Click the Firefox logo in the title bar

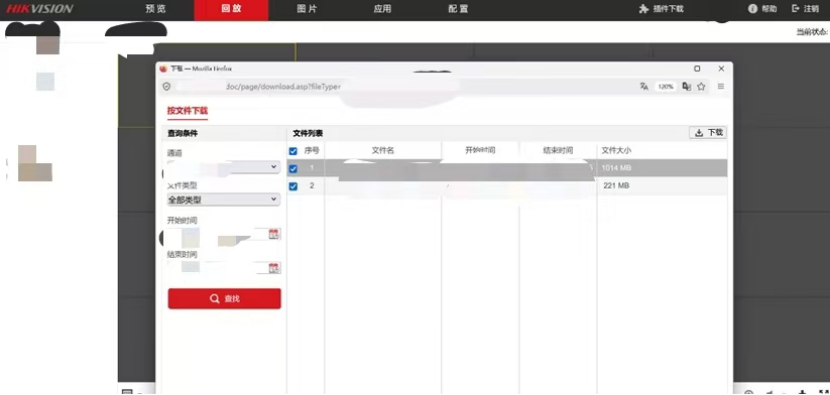coord(163,69)
